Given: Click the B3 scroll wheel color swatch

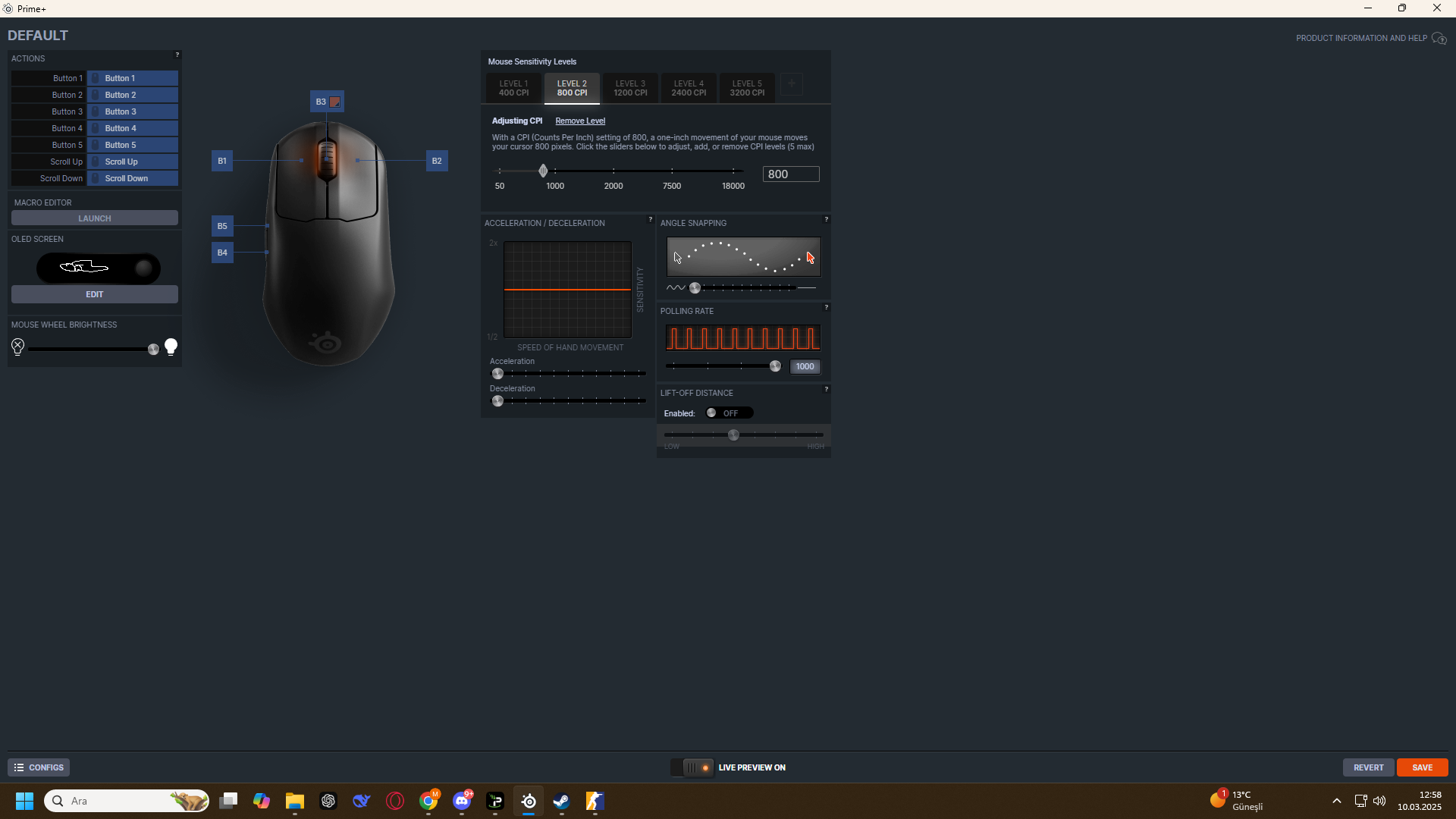Looking at the screenshot, I should tap(334, 102).
